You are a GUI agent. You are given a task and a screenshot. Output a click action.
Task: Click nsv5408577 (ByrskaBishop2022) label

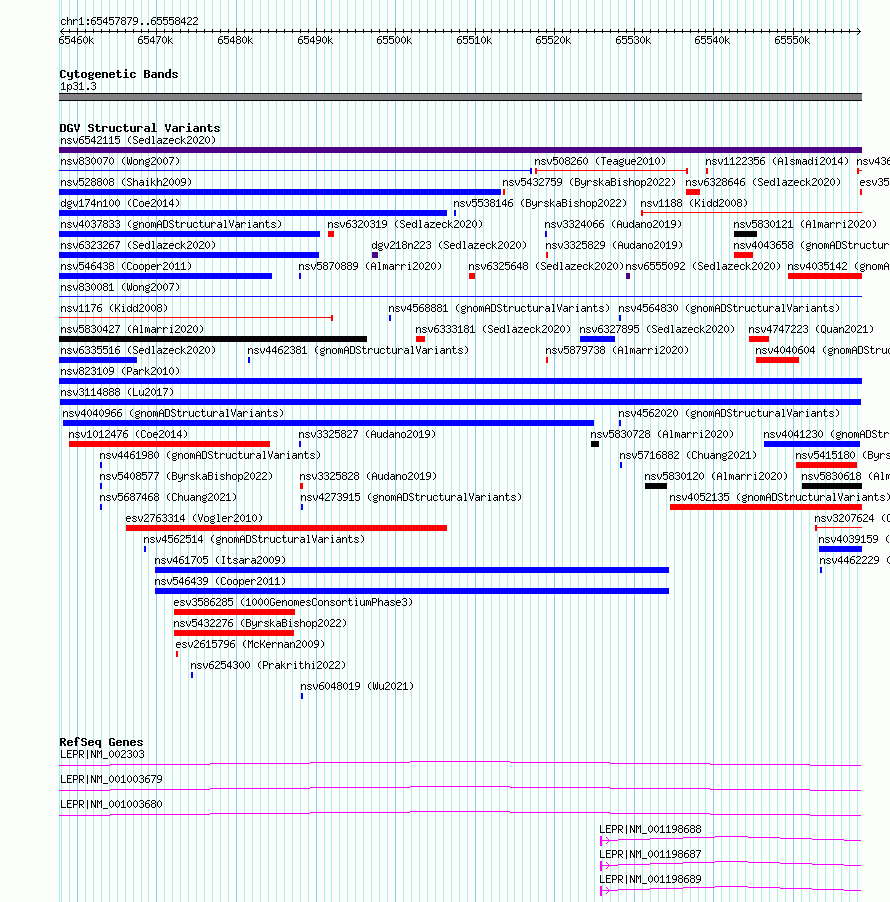pyautogui.click(x=186, y=476)
